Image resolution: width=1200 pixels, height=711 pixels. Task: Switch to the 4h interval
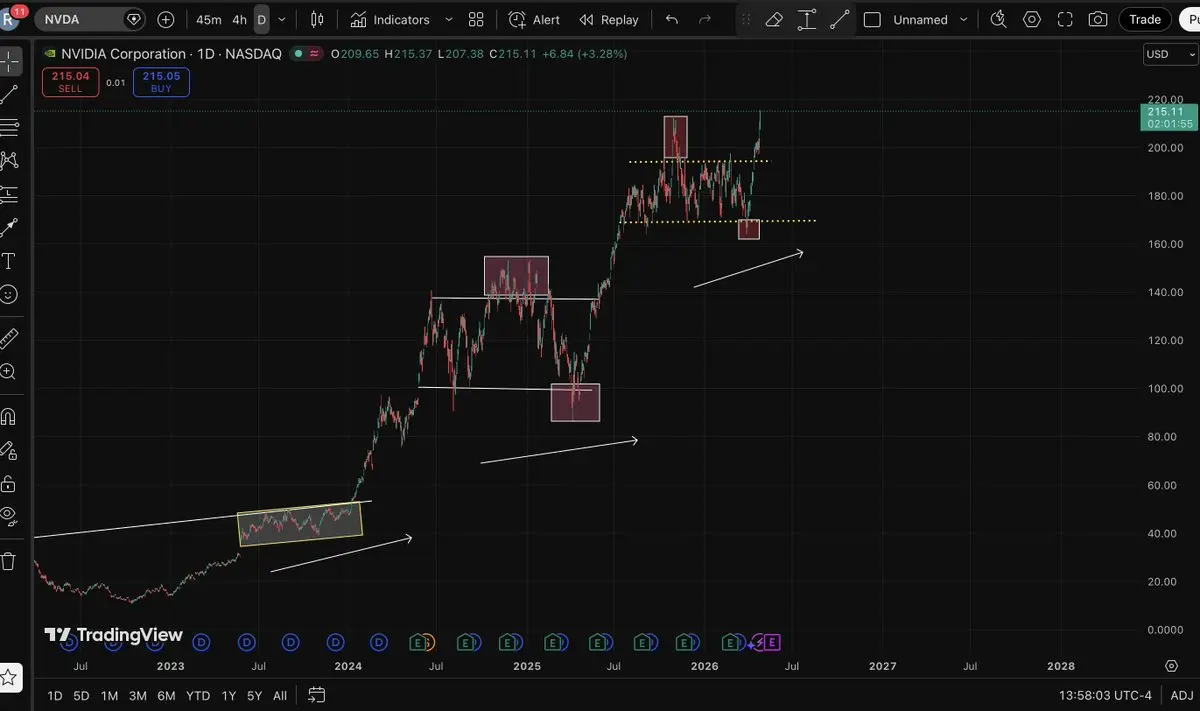pyautogui.click(x=239, y=19)
